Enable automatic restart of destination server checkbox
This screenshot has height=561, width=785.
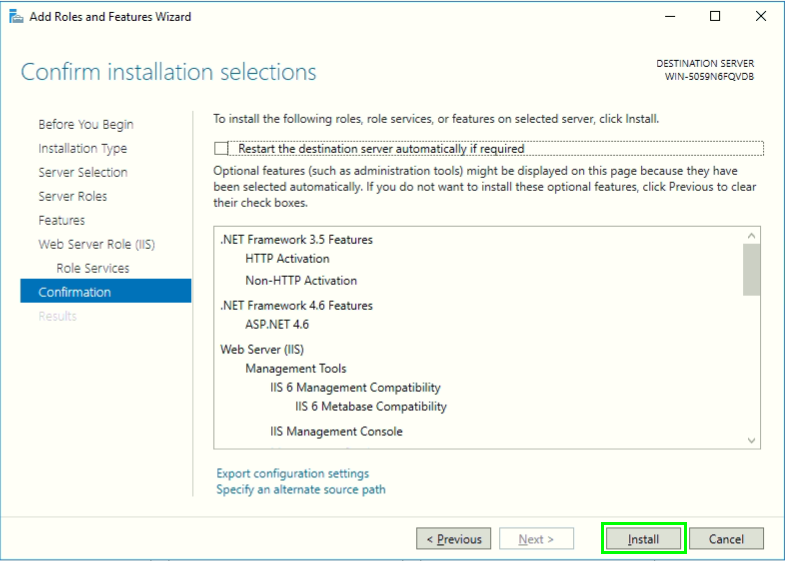pos(222,149)
